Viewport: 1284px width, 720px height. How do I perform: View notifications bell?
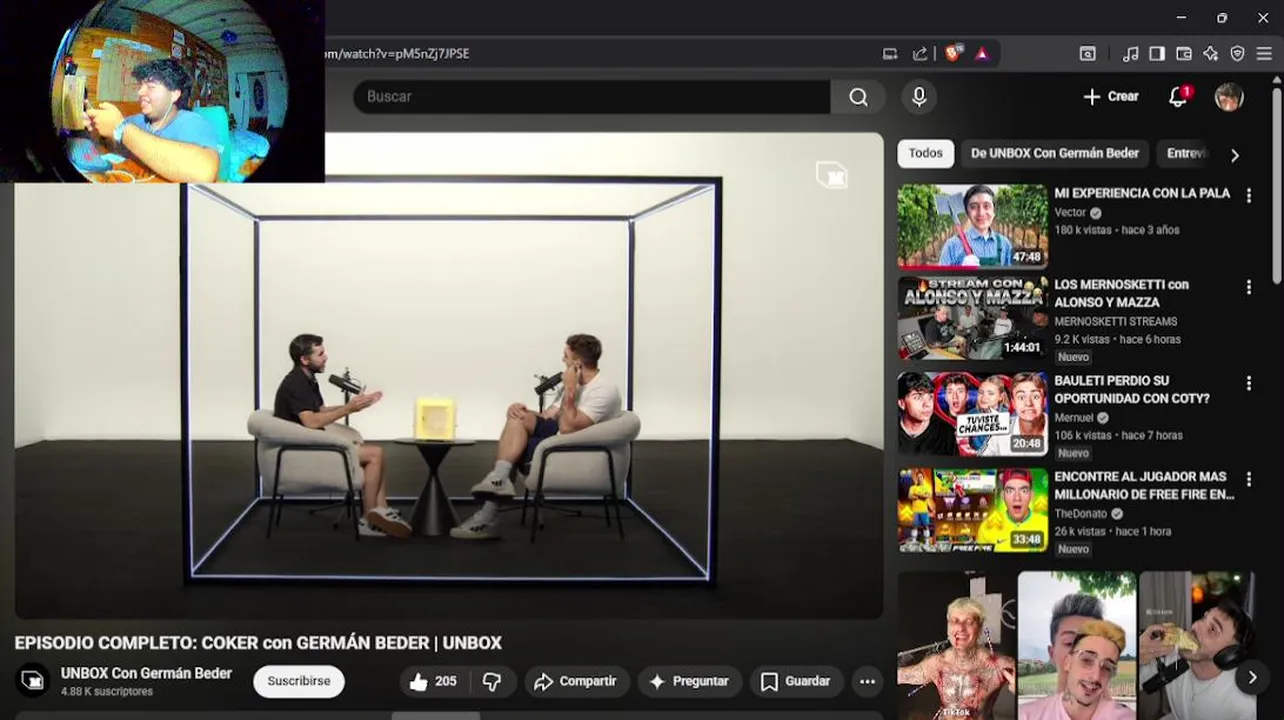[x=1178, y=97]
